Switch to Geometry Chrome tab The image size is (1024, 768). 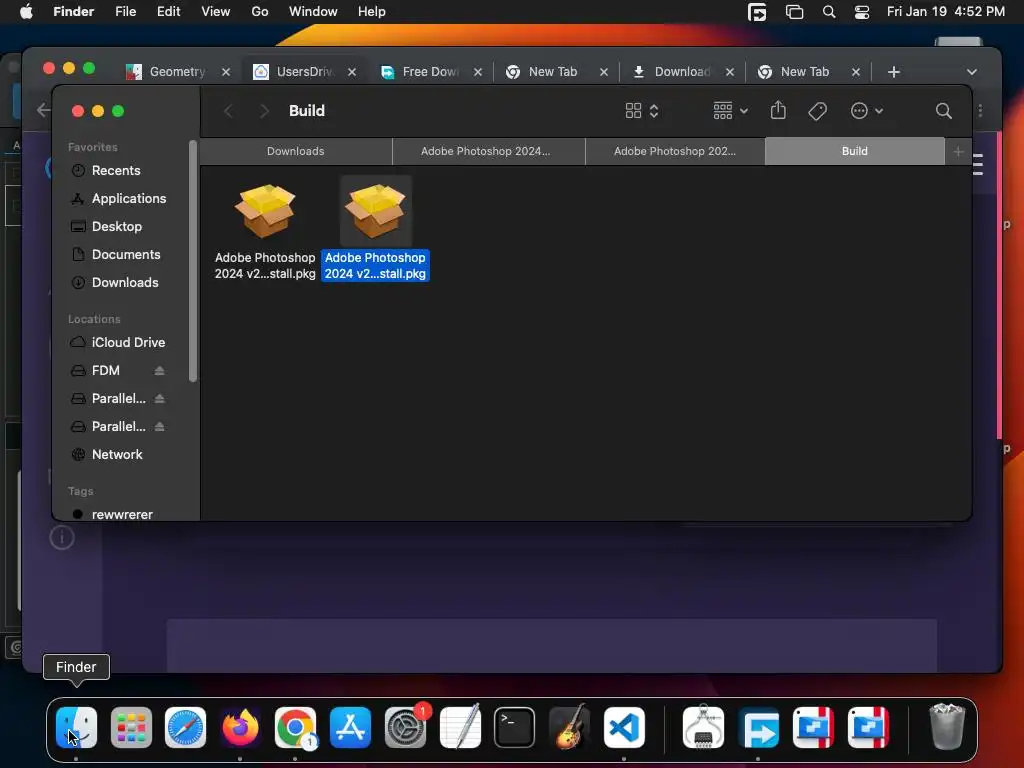pyautogui.click(x=177, y=72)
